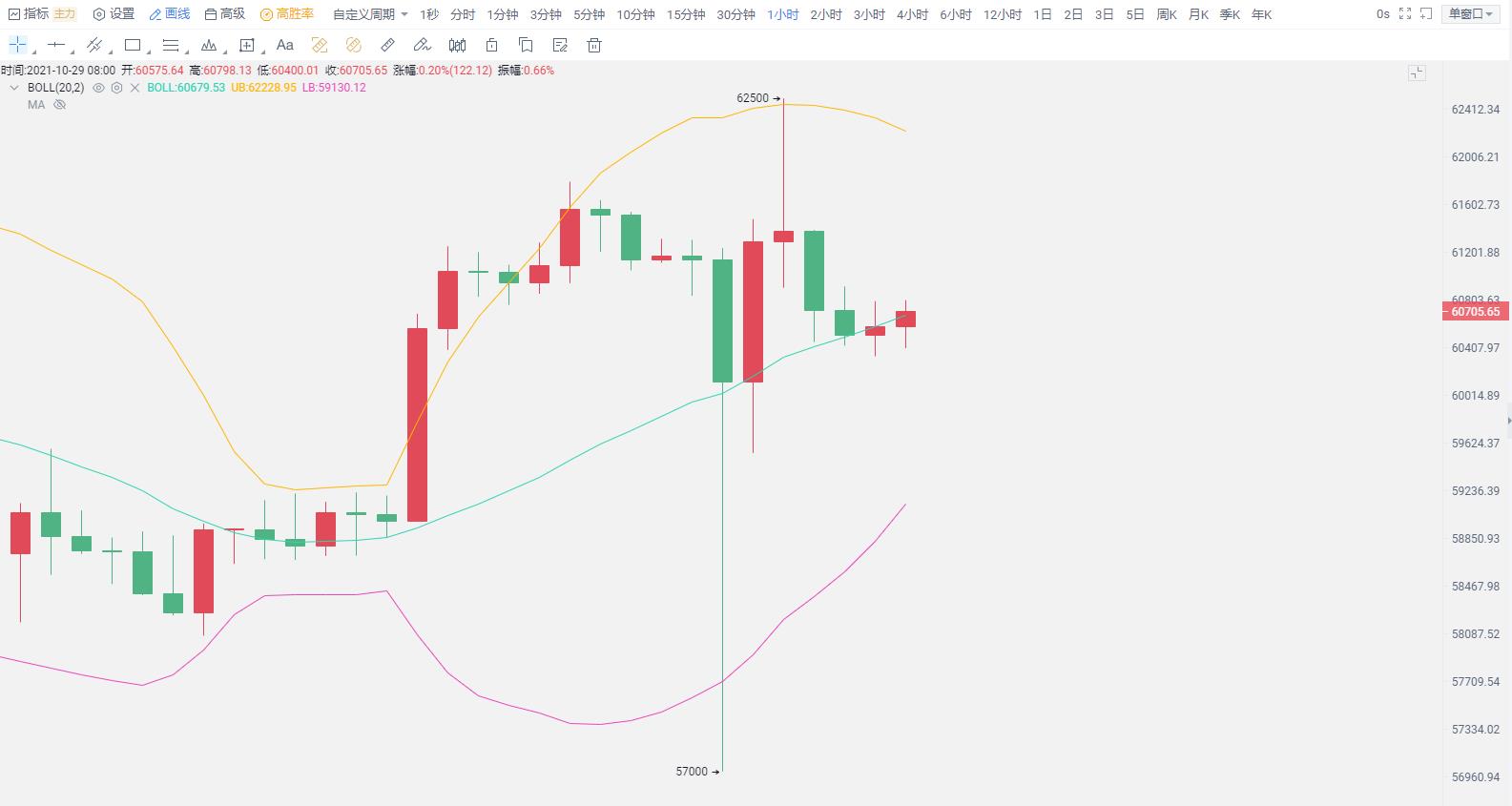Click the trash can delete drawings icon

pos(594,45)
